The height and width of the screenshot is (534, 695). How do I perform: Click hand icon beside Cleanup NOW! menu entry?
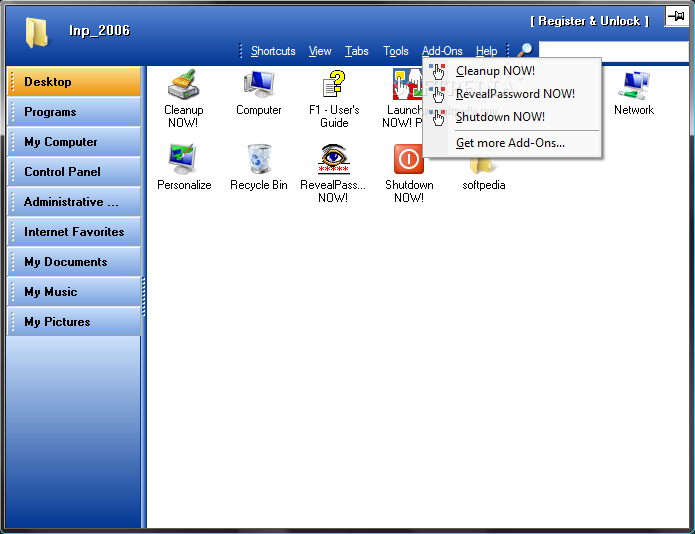[x=437, y=71]
